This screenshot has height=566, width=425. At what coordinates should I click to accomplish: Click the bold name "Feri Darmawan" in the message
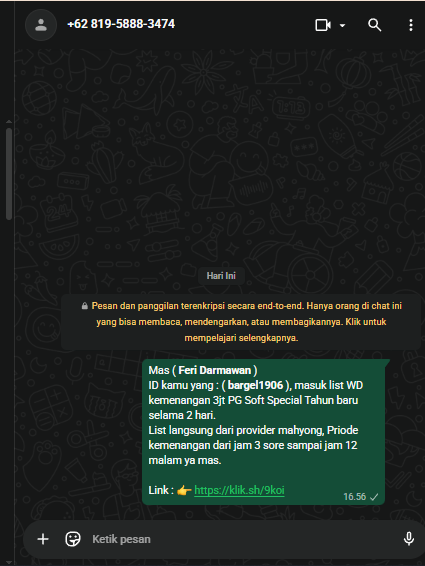tap(214, 370)
